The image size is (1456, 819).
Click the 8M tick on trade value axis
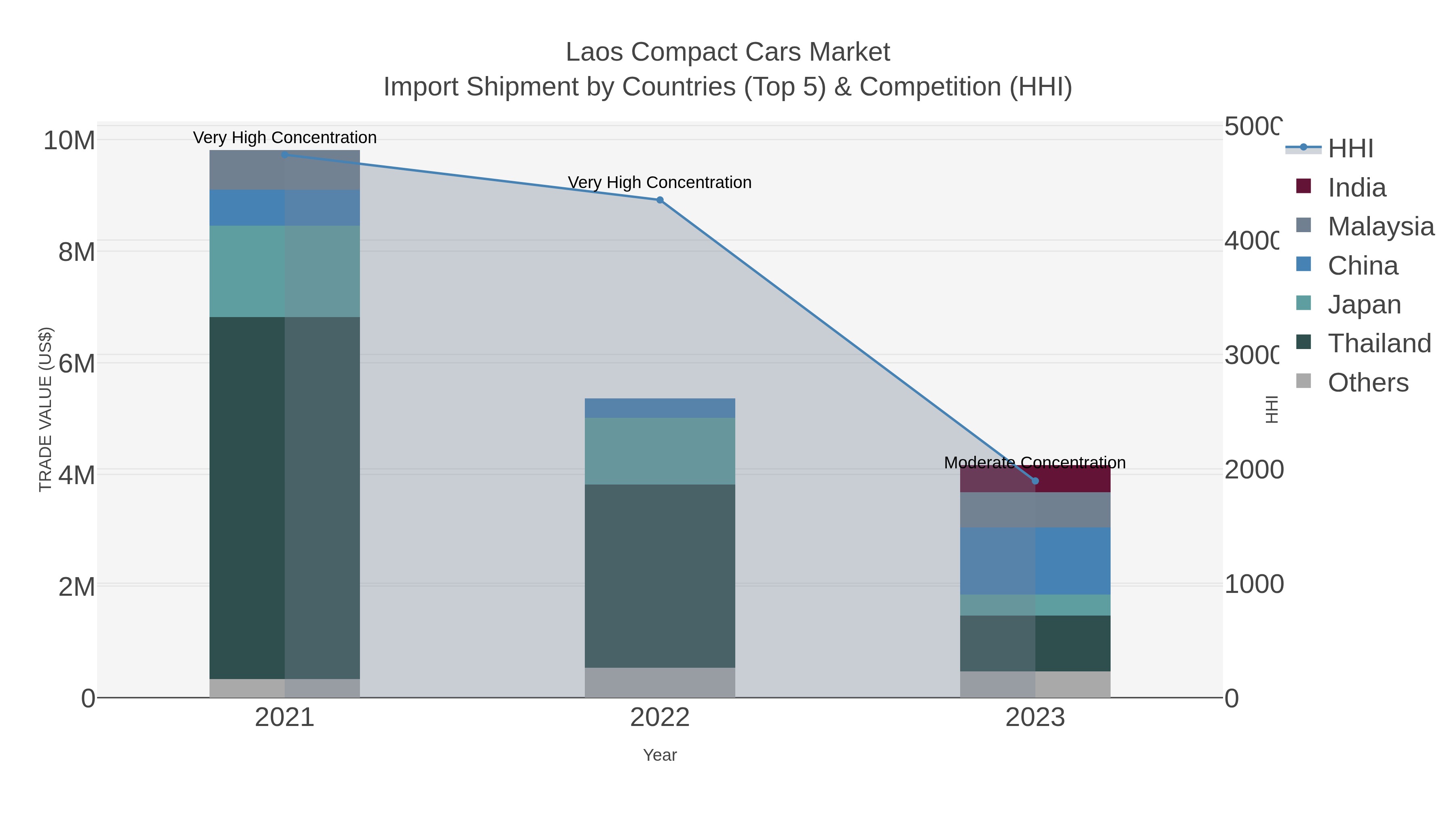[x=76, y=252]
